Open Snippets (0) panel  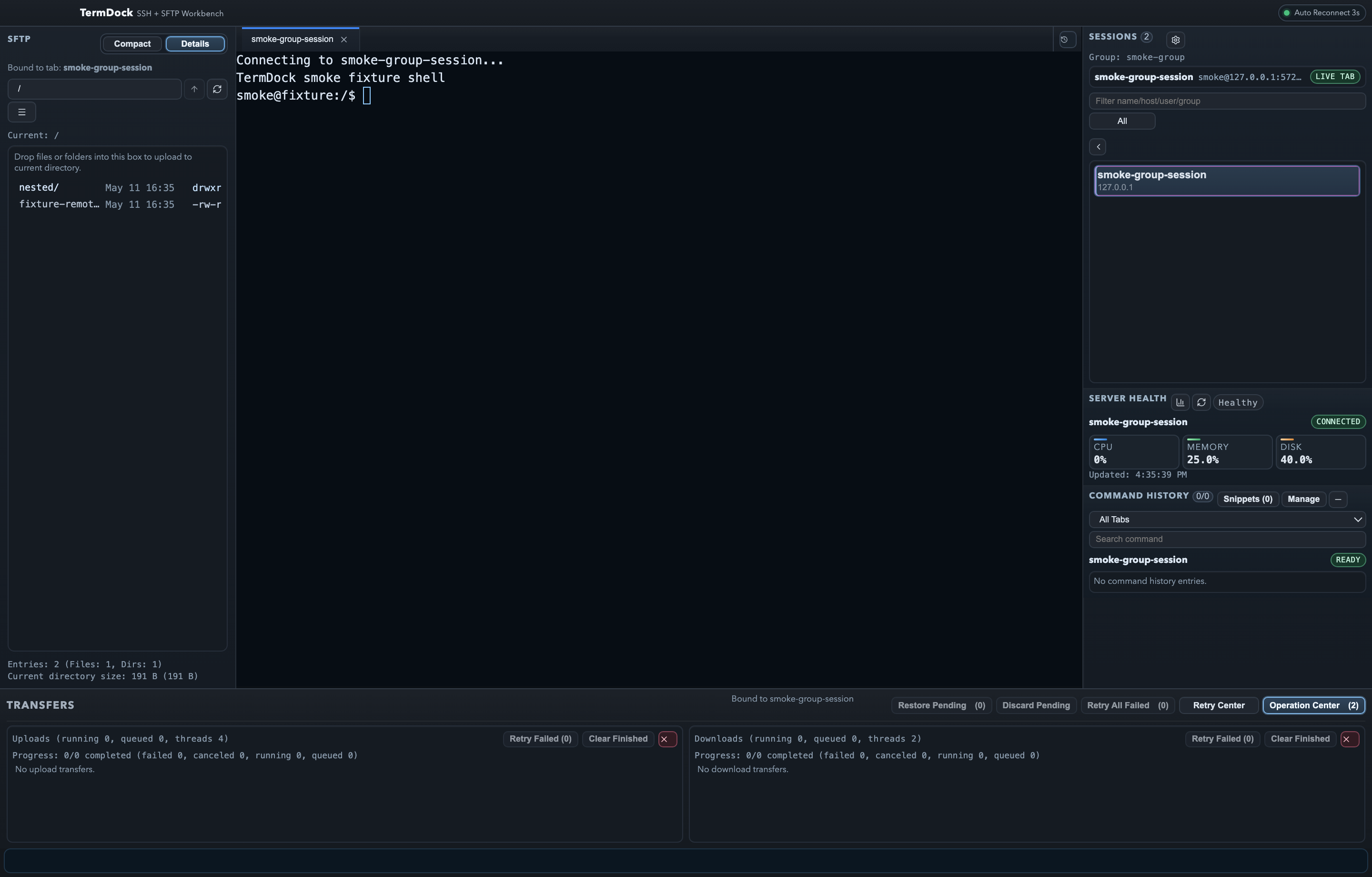coord(1248,500)
